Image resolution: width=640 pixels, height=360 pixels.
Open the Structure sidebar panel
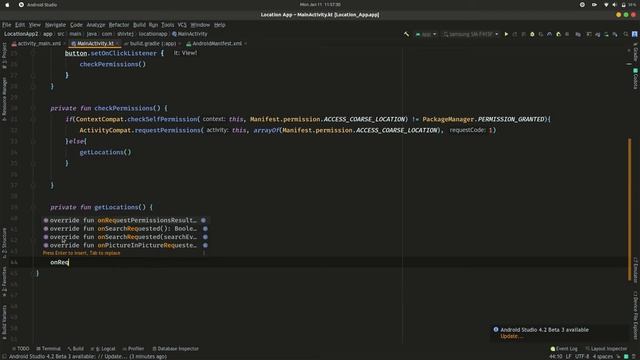pos(4,243)
